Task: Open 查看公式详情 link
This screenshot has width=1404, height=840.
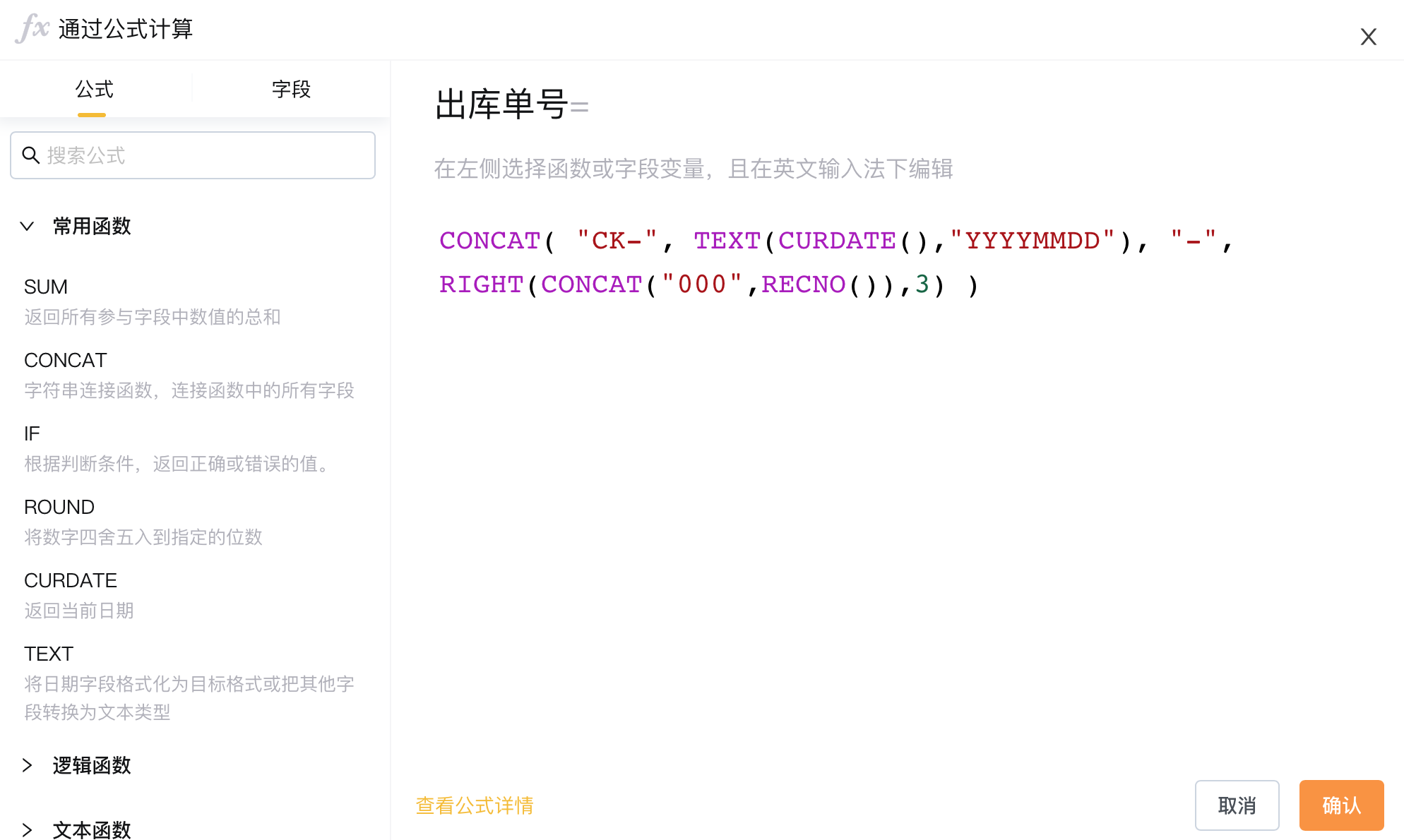Action: 475,805
